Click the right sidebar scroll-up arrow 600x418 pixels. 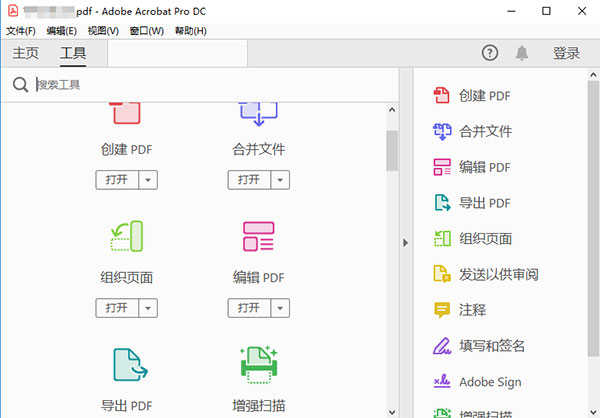[593, 75]
